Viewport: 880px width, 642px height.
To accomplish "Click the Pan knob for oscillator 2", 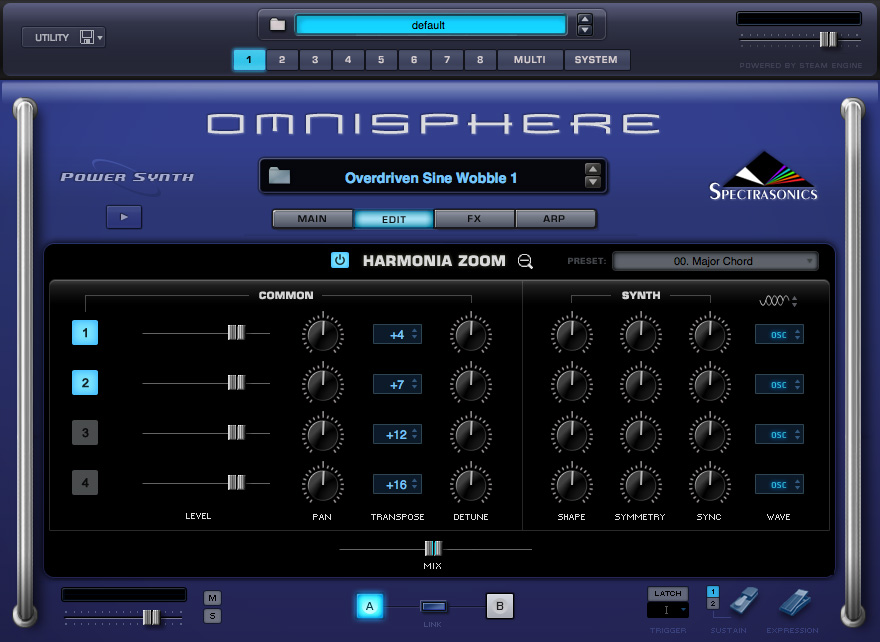I will point(323,384).
